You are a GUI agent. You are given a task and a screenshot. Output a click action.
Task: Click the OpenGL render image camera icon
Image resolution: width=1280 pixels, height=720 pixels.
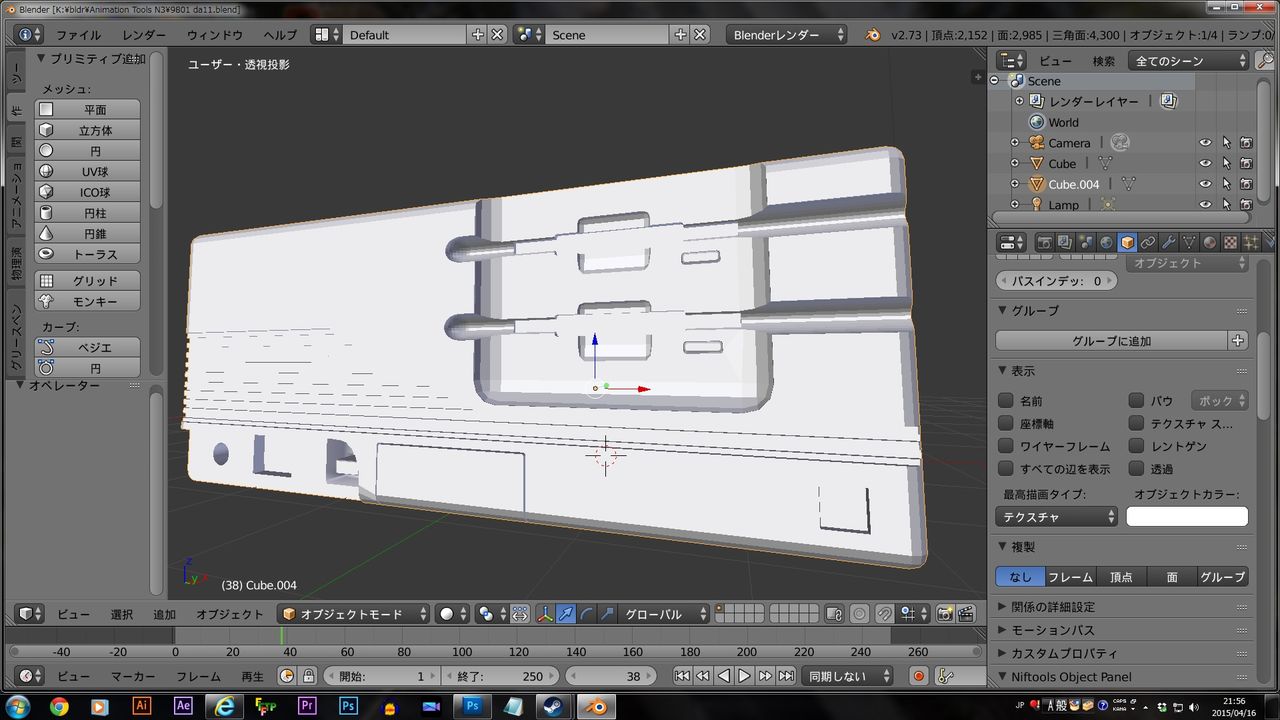point(944,614)
